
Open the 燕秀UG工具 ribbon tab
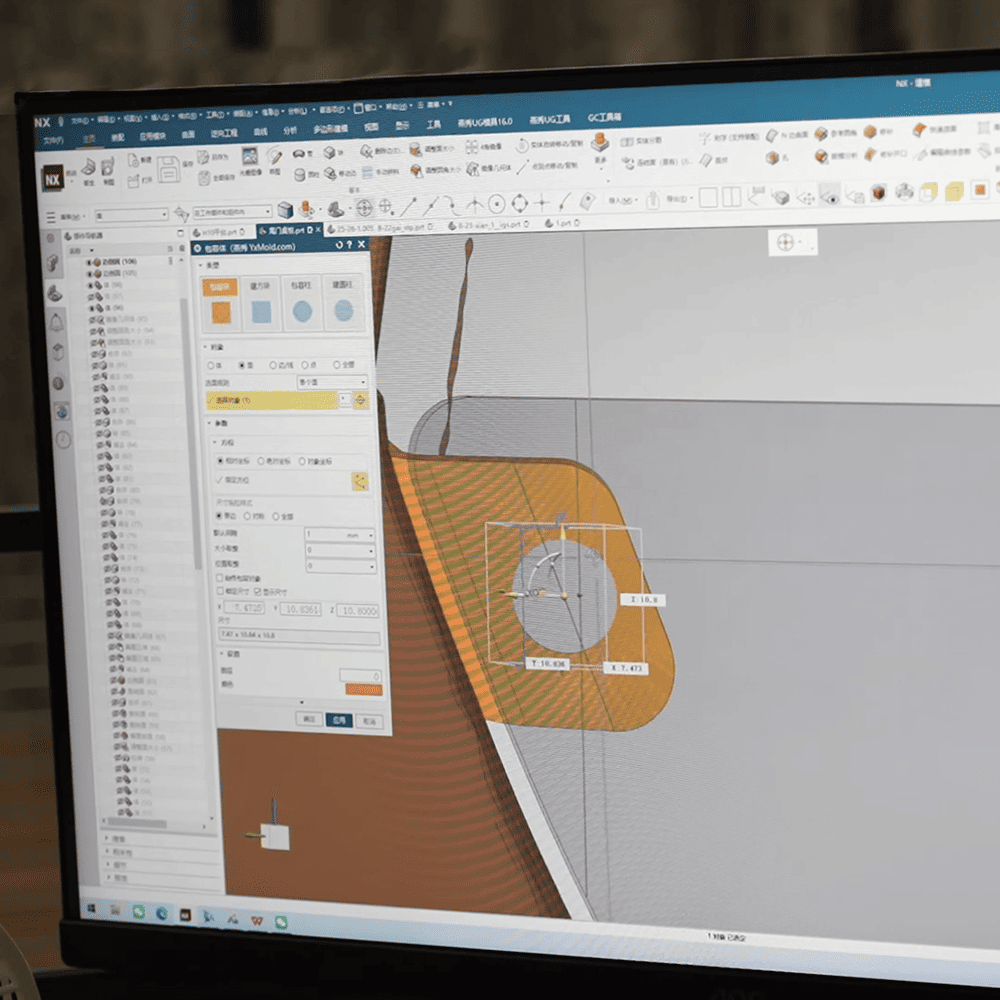click(x=550, y=120)
